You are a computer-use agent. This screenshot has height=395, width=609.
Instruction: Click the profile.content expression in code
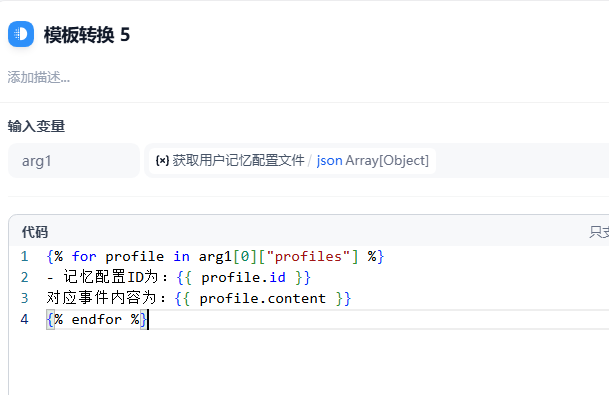click(263, 298)
